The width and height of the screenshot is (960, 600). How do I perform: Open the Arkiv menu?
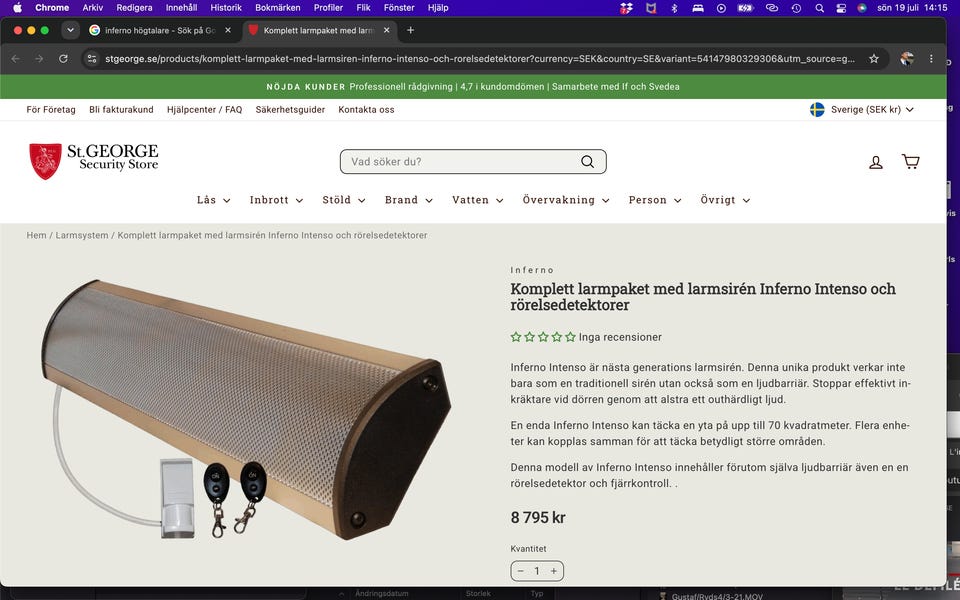pyautogui.click(x=92, y=8)
